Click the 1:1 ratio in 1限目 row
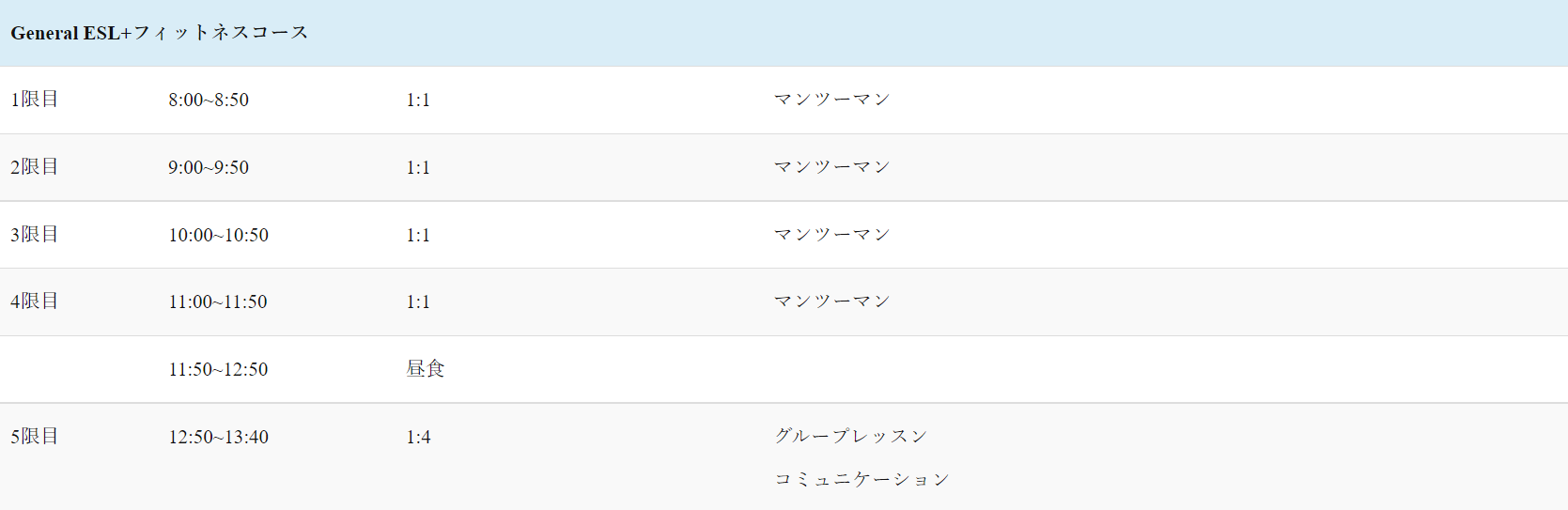Viewport: 1568px width, 510px height. click(418, 100)
